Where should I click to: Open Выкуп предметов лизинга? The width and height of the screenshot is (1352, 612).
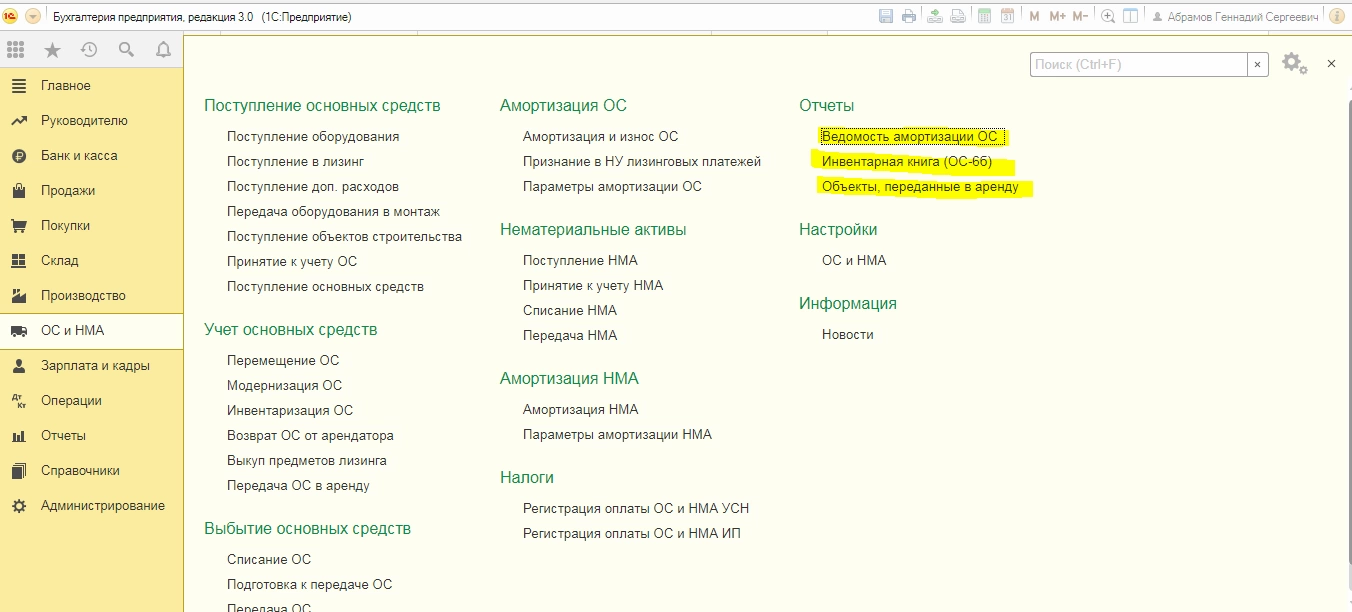pyautogui.click(x=307, y=461)
